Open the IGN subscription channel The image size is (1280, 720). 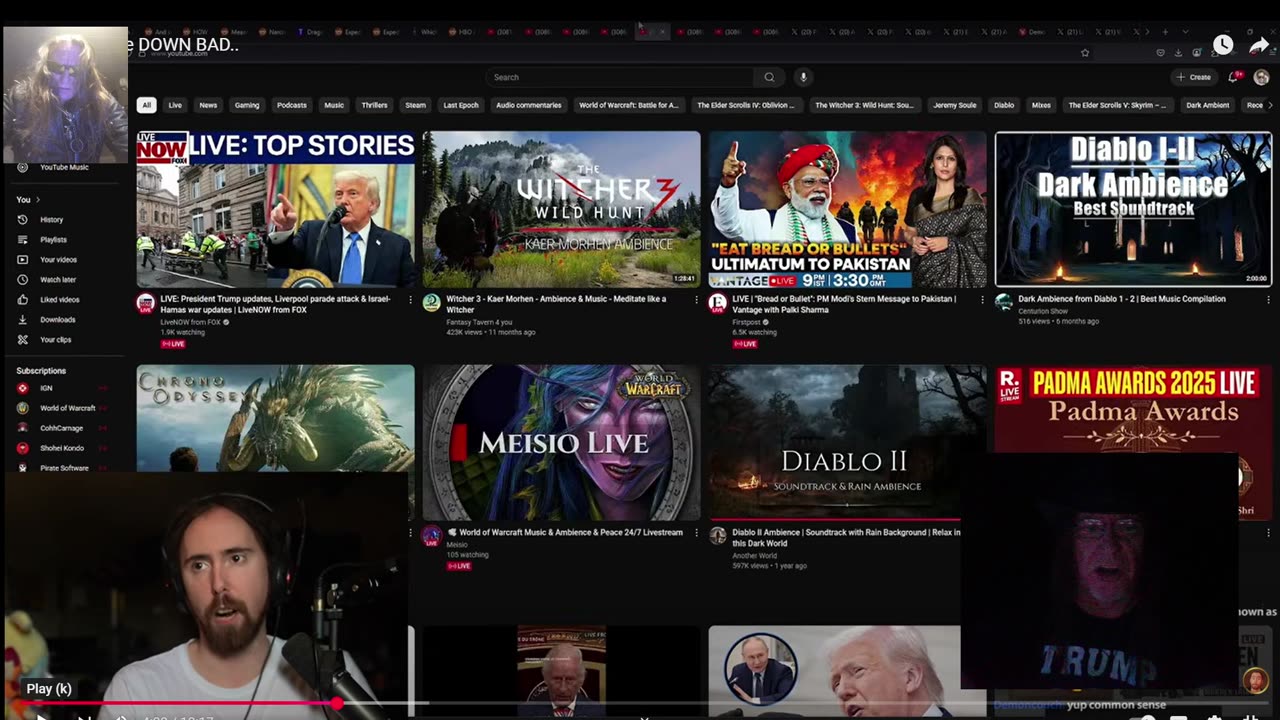[46, 388]
